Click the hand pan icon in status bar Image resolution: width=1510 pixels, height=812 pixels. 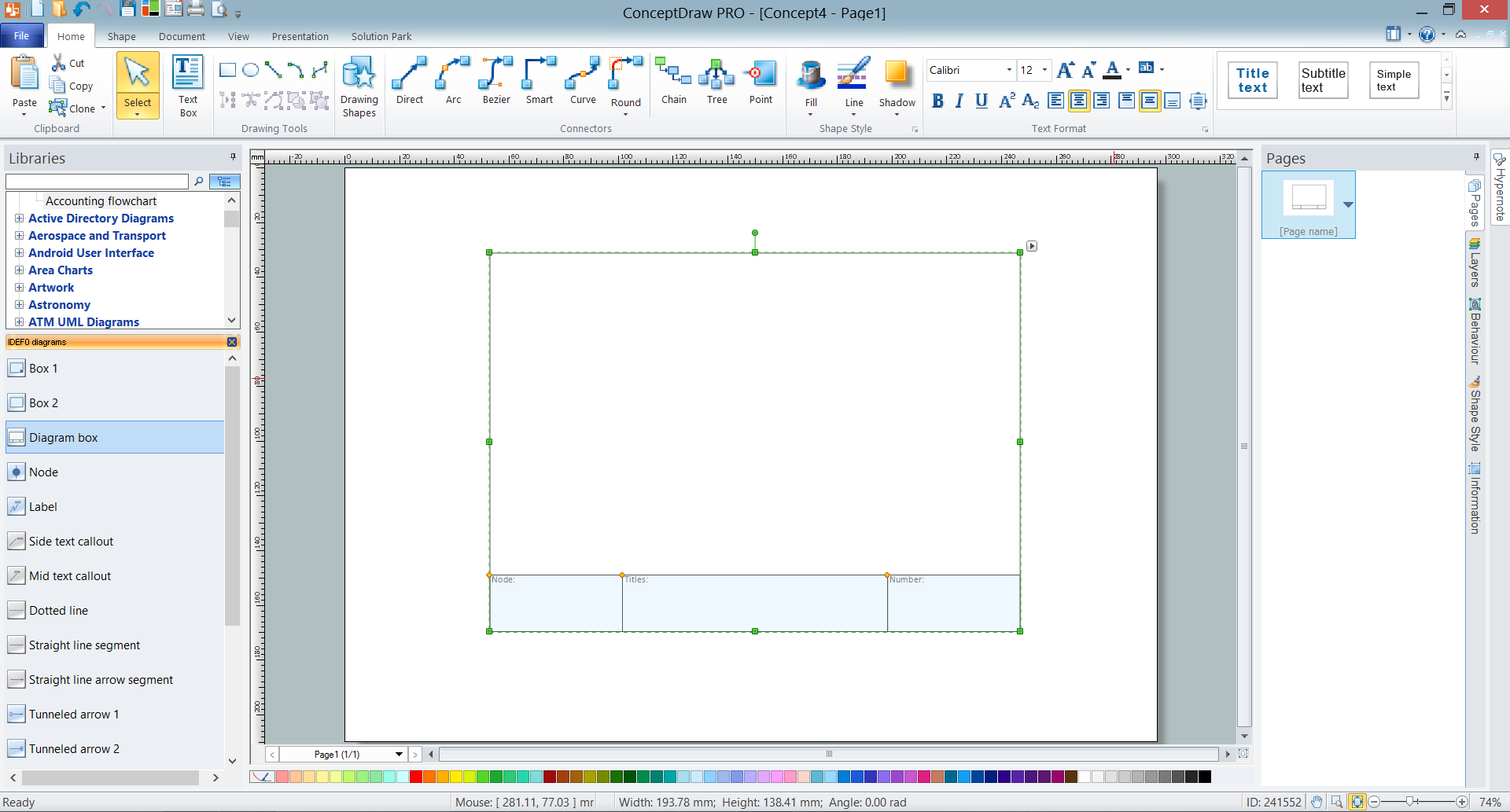[1316, 802]
